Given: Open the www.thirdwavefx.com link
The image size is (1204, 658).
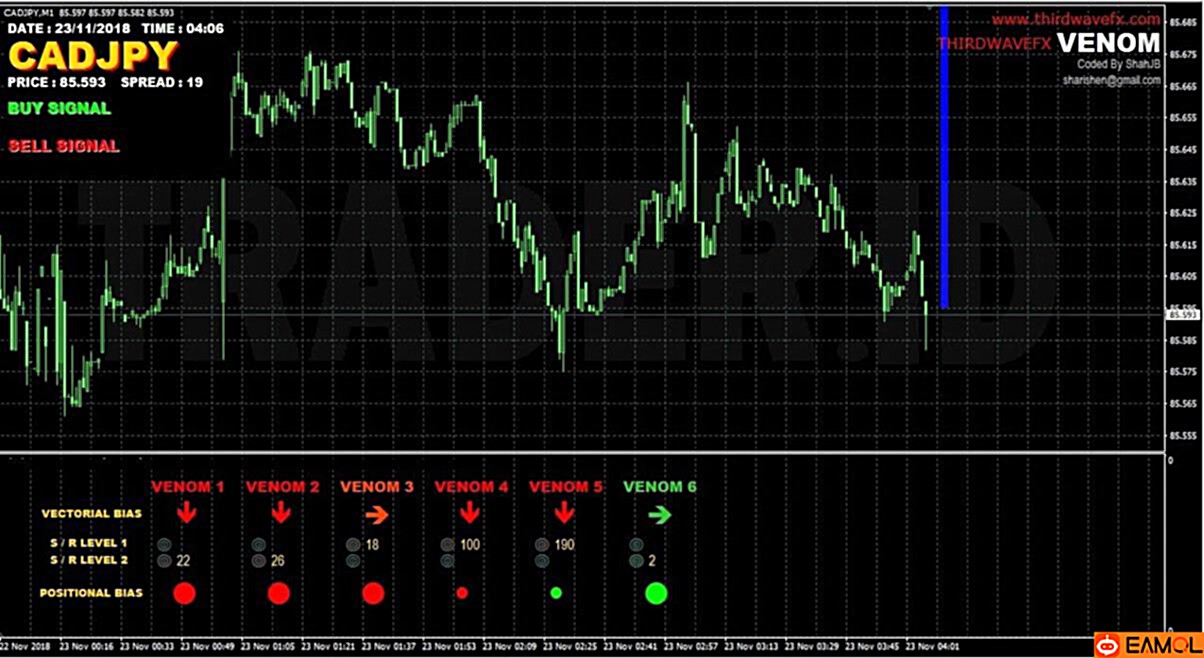Looking at the screenshot, I should coord(1075,19).
